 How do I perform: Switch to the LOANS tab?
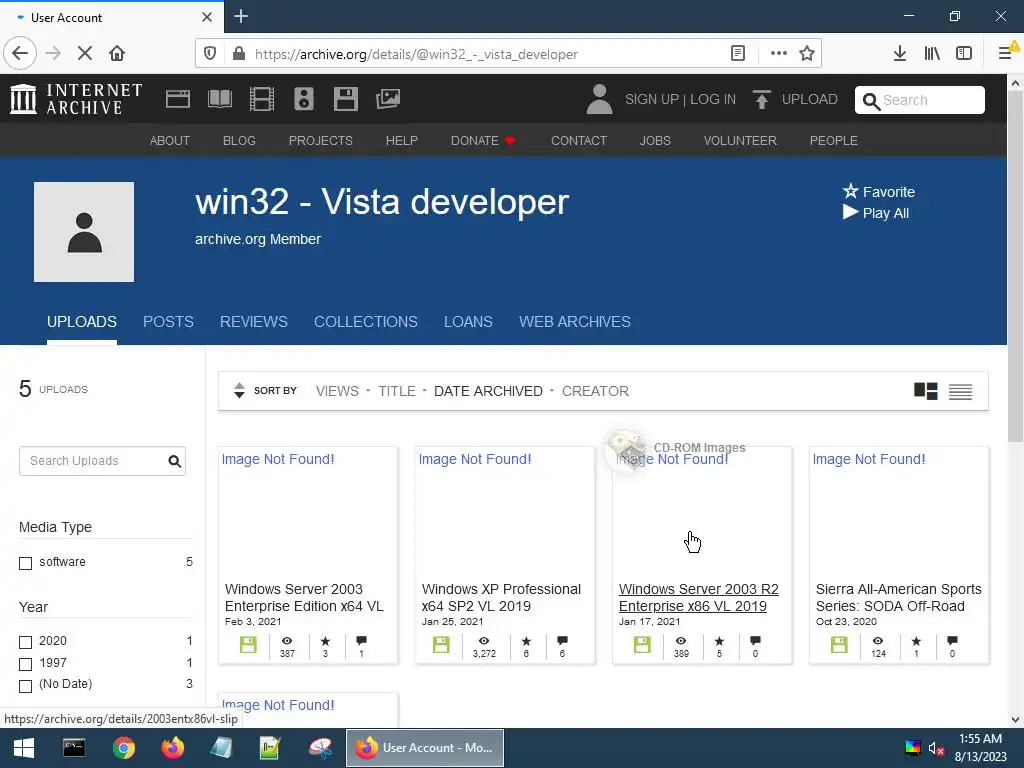(468, 322)
